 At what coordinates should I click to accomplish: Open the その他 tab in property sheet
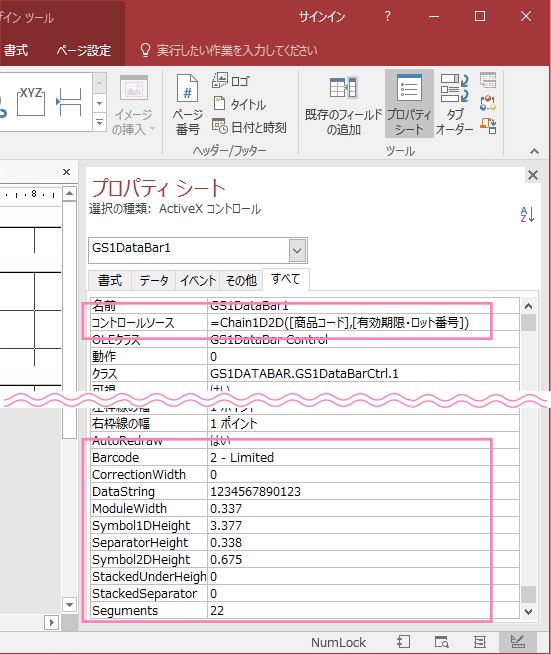pyautogui.click(x=241, y=280)
